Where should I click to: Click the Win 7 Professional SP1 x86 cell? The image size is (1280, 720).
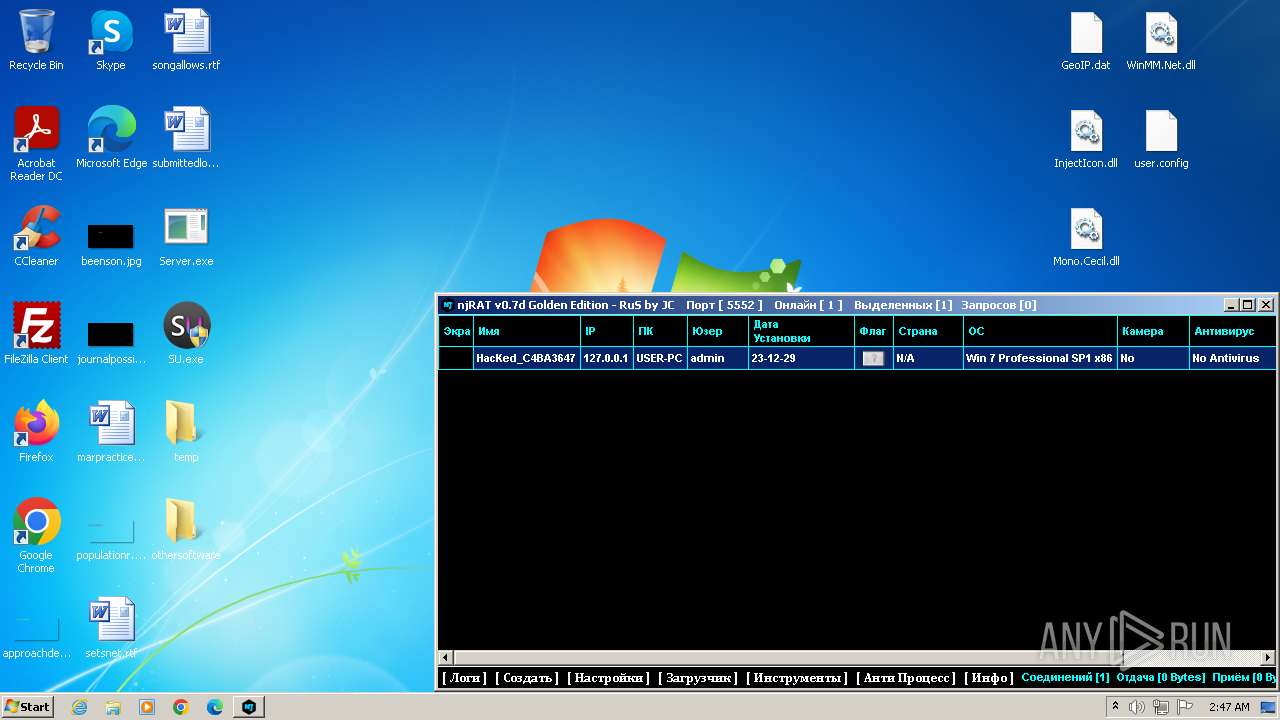click(x=1040, y=358)
